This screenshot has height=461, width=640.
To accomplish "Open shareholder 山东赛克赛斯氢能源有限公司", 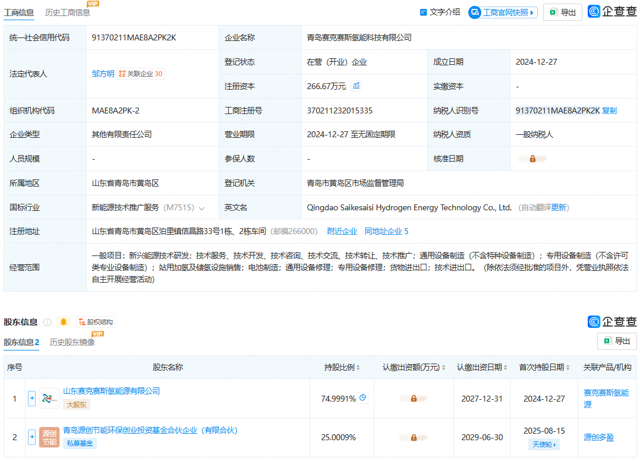I will click(x=111, y=391).
